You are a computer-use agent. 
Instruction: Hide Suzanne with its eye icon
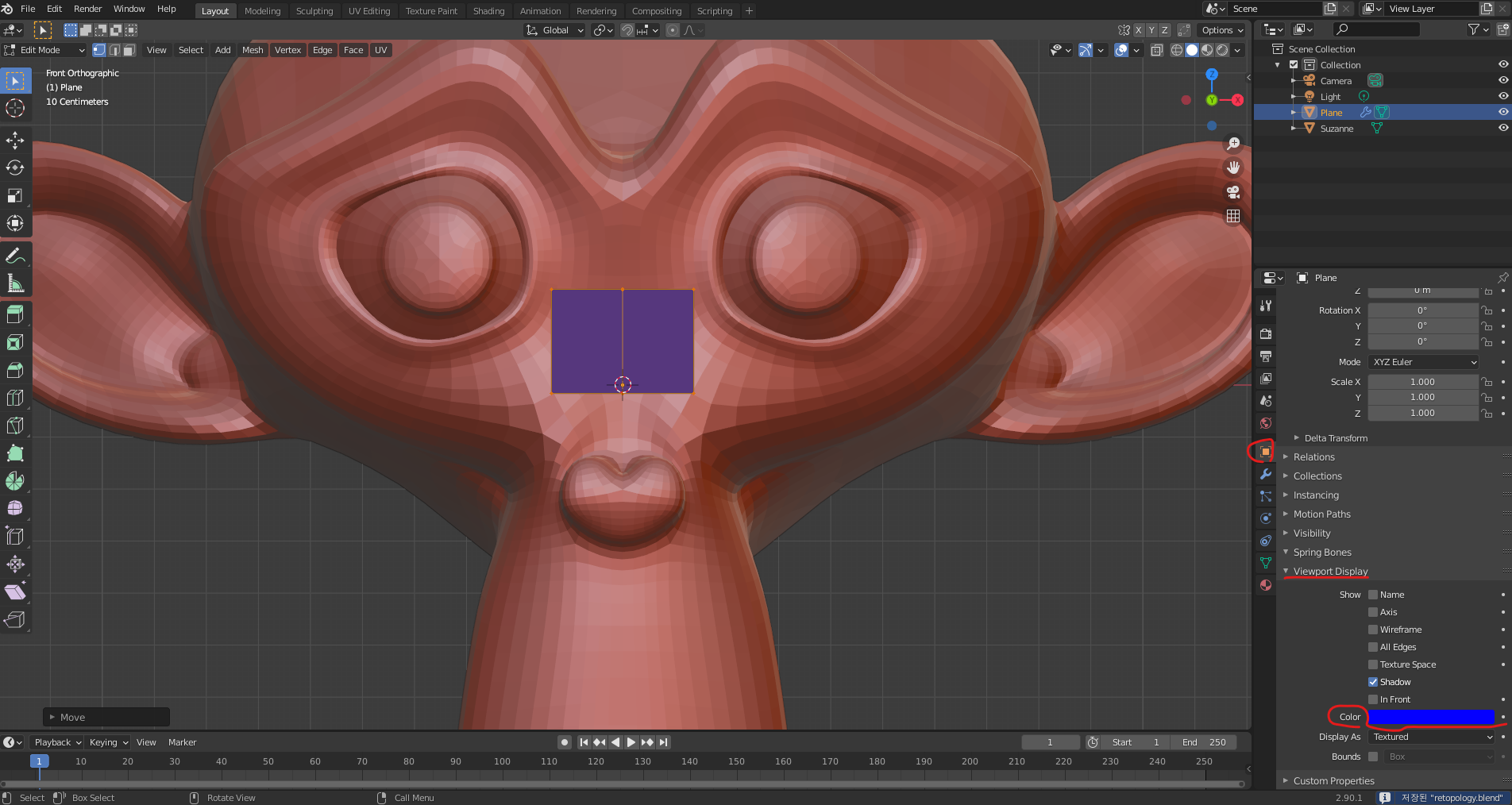click(1502, 128)
